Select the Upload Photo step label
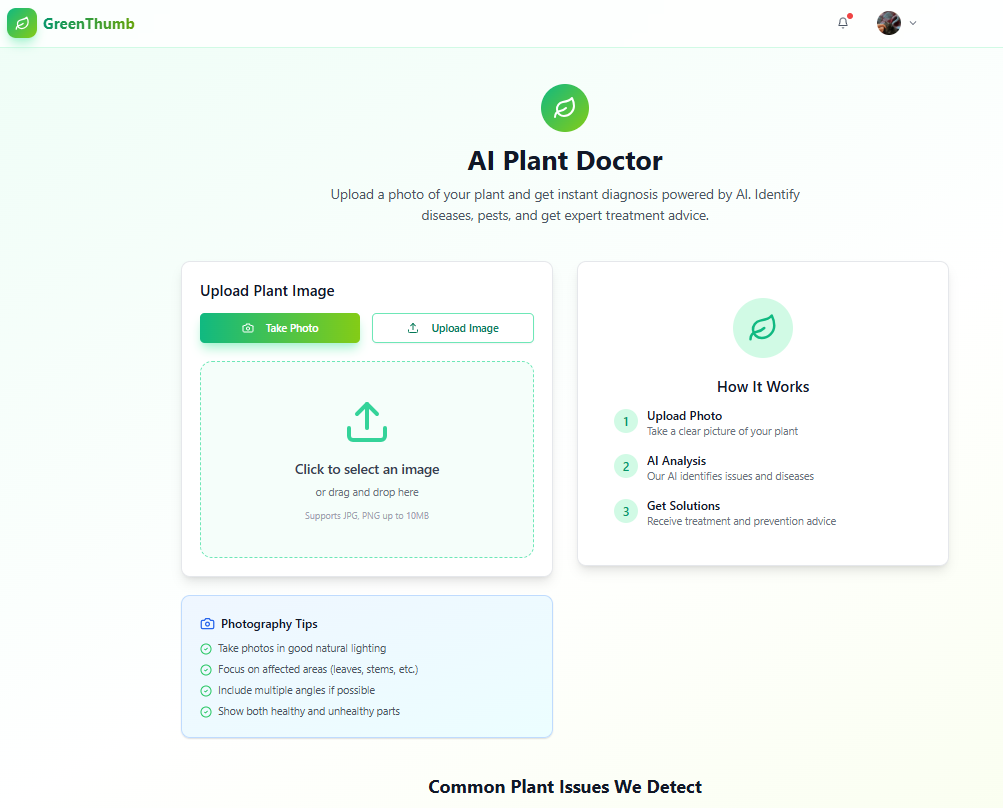The height and width of the screenshot is (808, 1003). [683, 415]
